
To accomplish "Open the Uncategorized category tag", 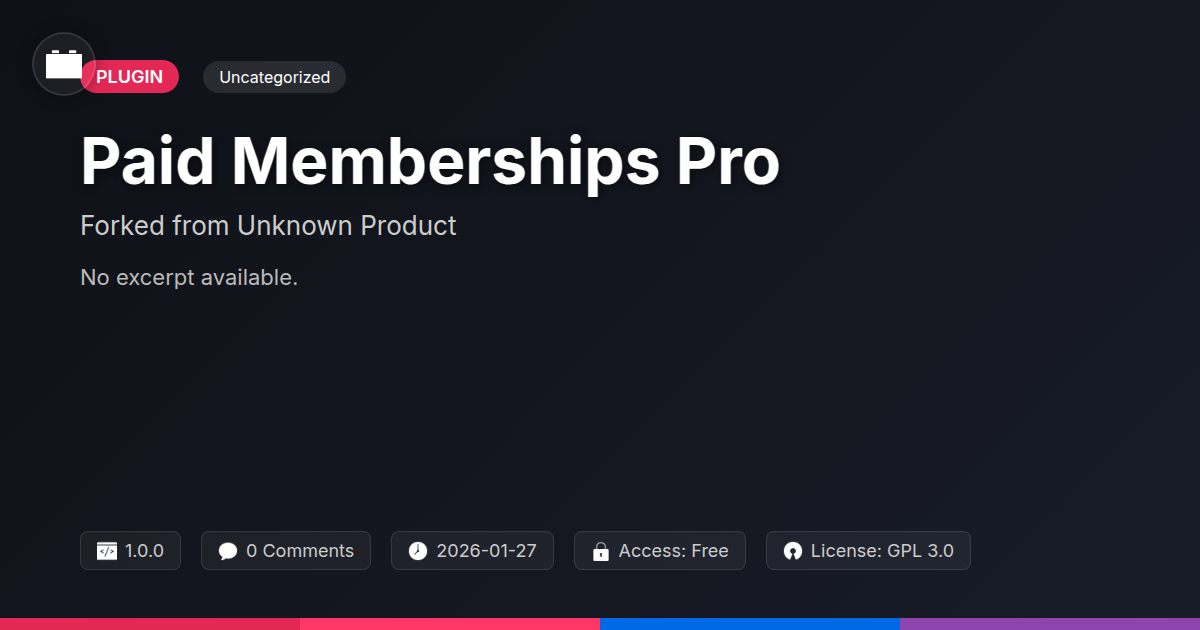I will click(274, 77).
